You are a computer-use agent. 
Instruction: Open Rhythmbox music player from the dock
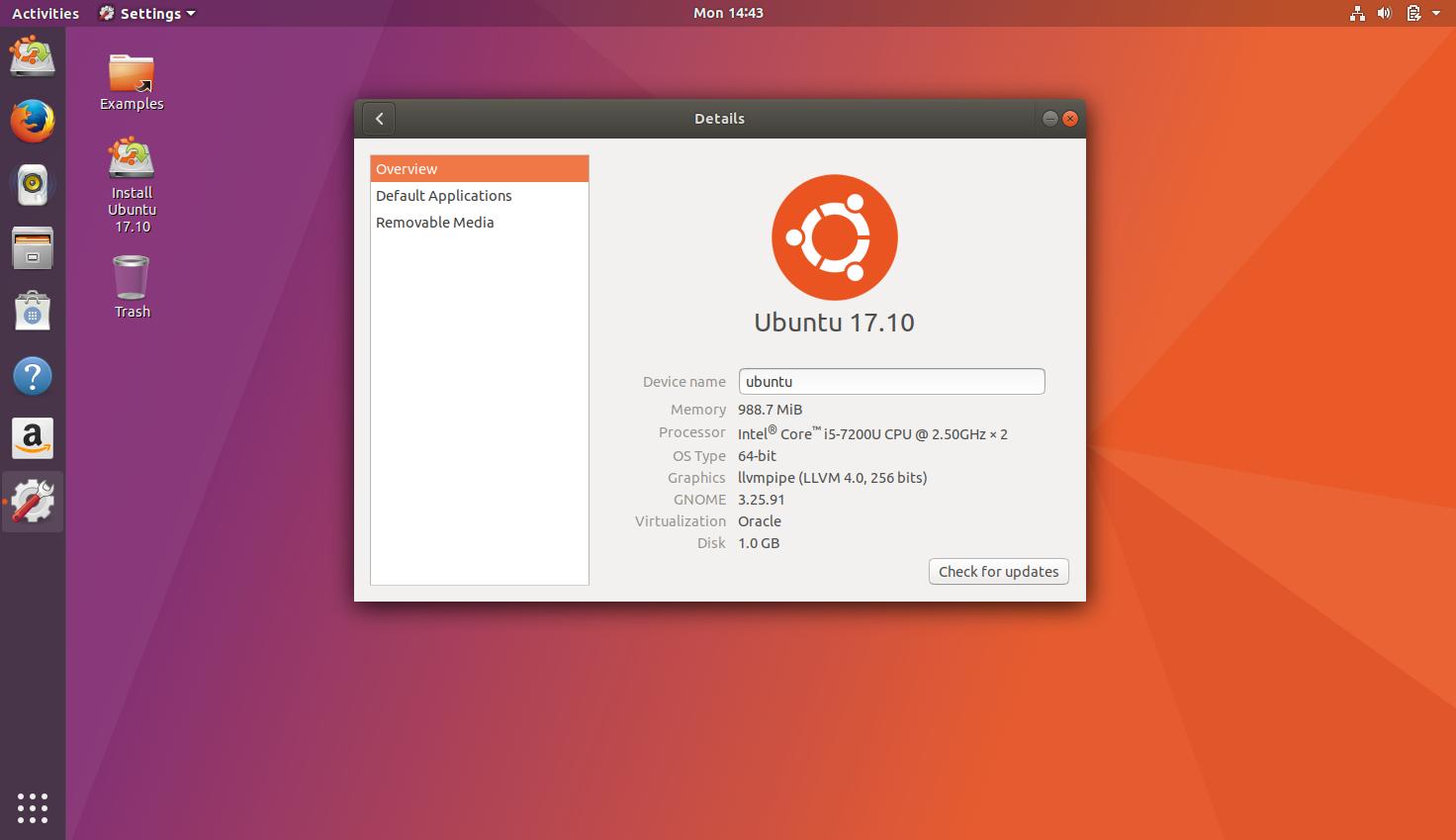click(x=33, y=184)
